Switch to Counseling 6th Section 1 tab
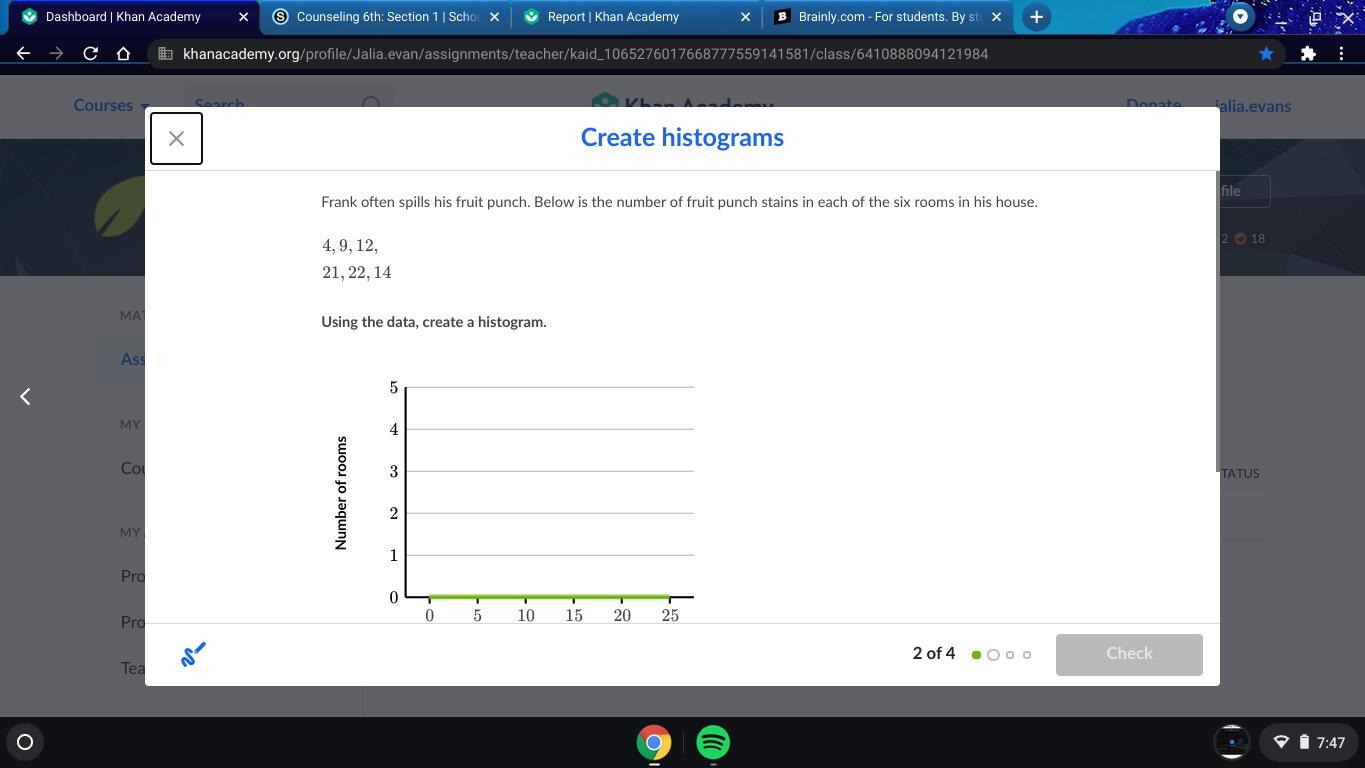 pos(387,17)
